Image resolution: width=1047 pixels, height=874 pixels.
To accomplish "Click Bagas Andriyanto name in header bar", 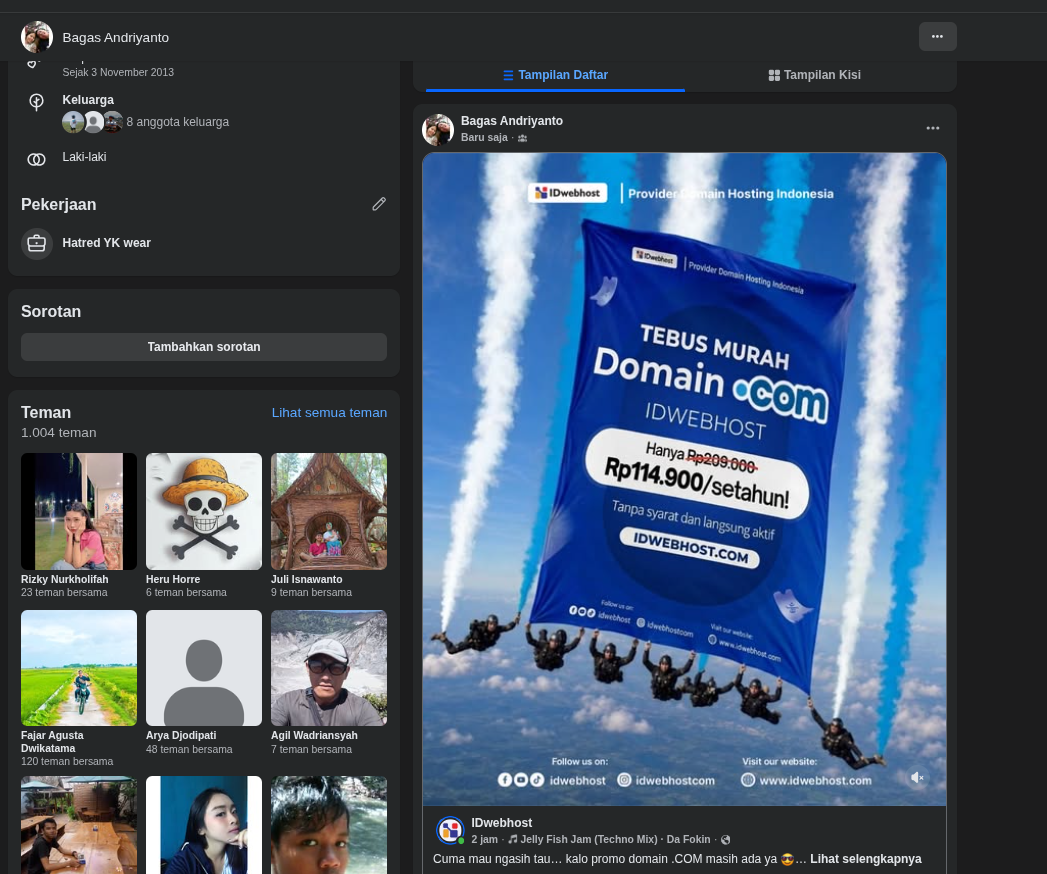I will (116, 37).
